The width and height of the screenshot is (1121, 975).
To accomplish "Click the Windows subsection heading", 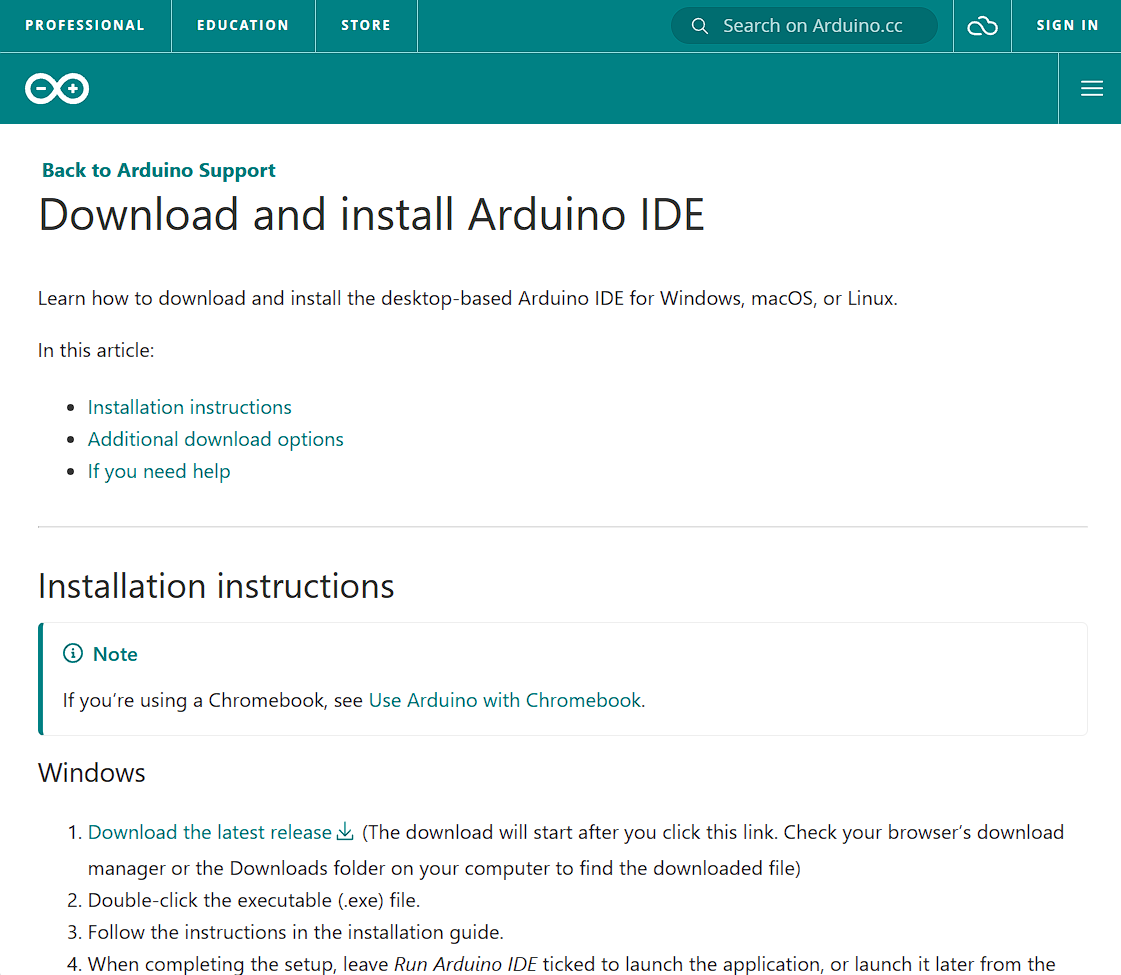I will pyautogui.click(x=91, y=772).
